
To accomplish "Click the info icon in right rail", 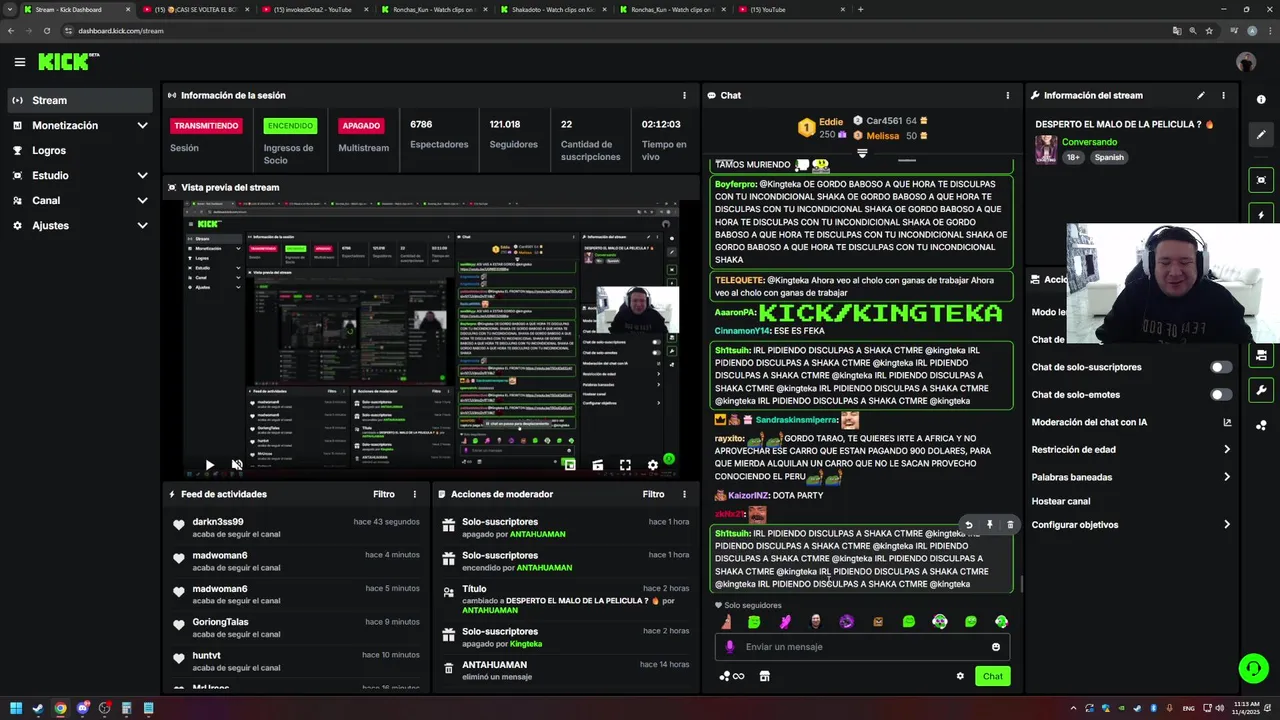I will pos(1261,100).
